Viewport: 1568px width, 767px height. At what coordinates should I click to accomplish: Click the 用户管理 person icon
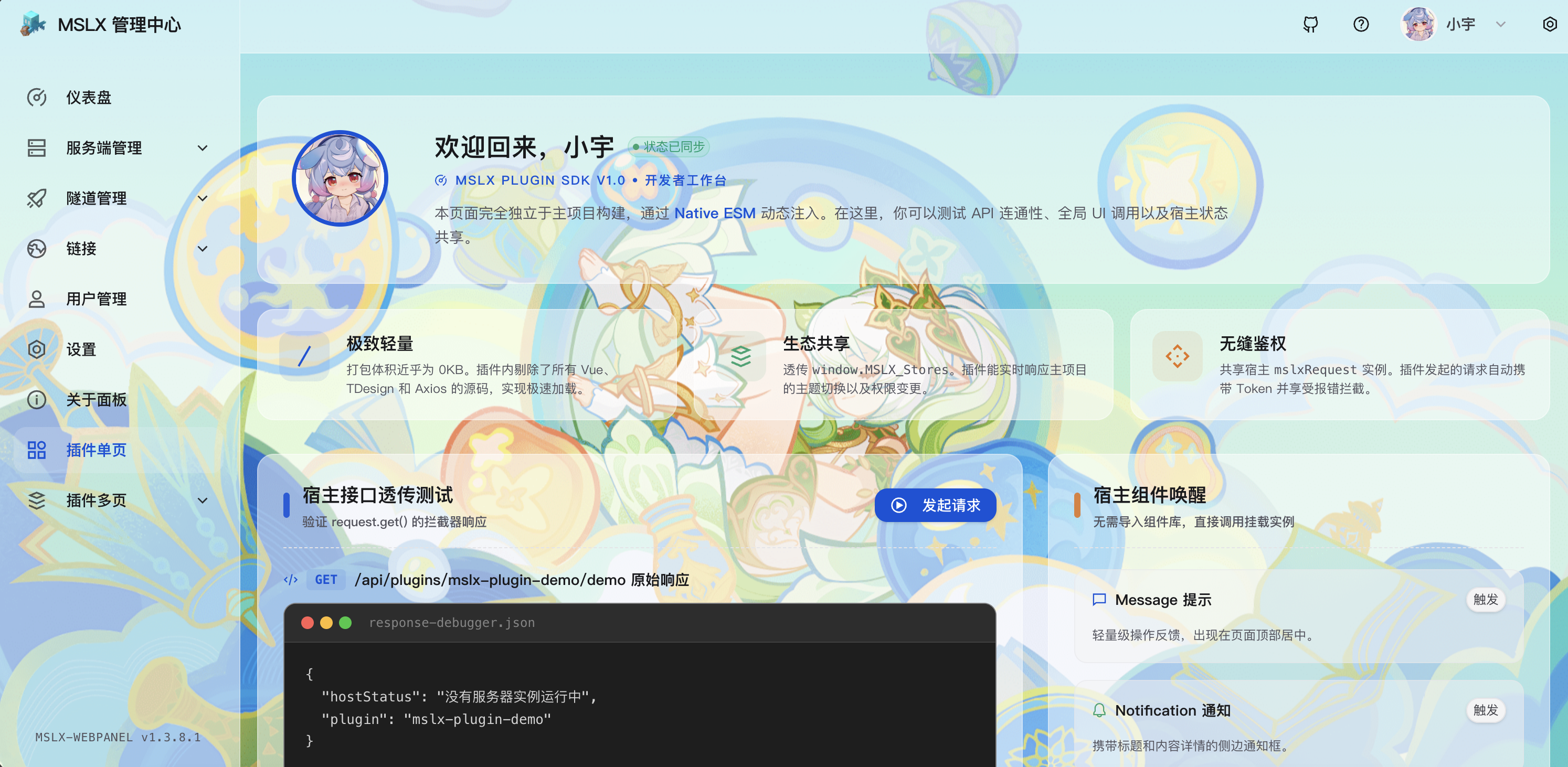pos(37,299)
